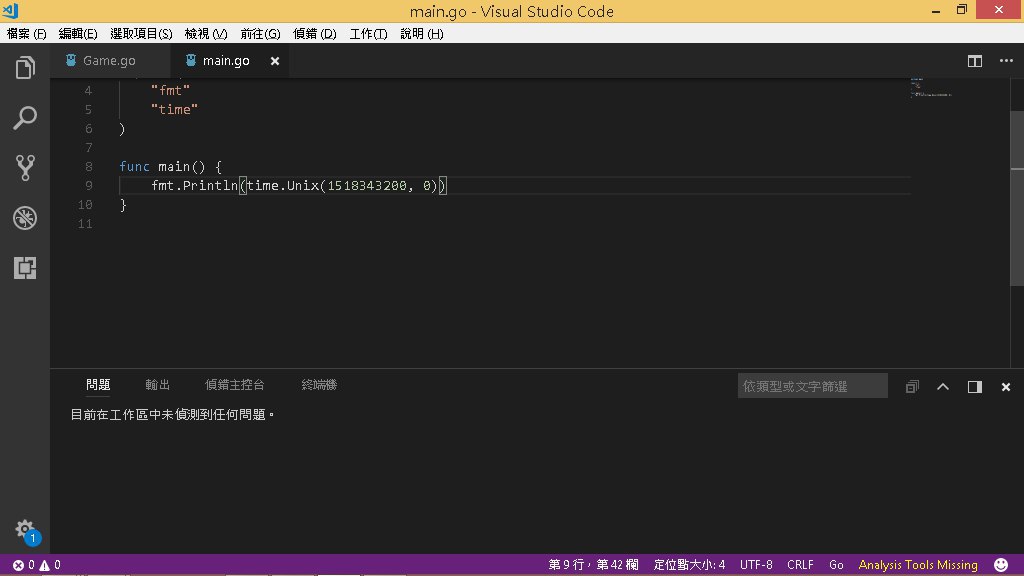Viewport: 1024px width, 576px height.
Task: Open the Explorer view in activity bar
Action: 25,67
